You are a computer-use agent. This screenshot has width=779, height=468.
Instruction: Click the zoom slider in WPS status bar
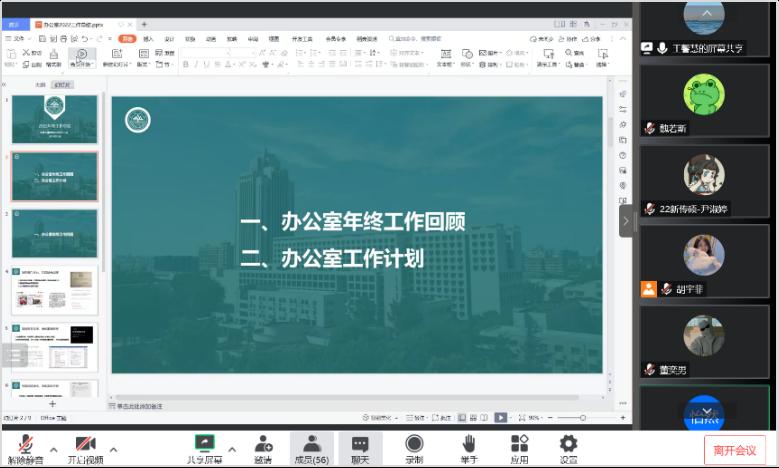tap(584, 417)
